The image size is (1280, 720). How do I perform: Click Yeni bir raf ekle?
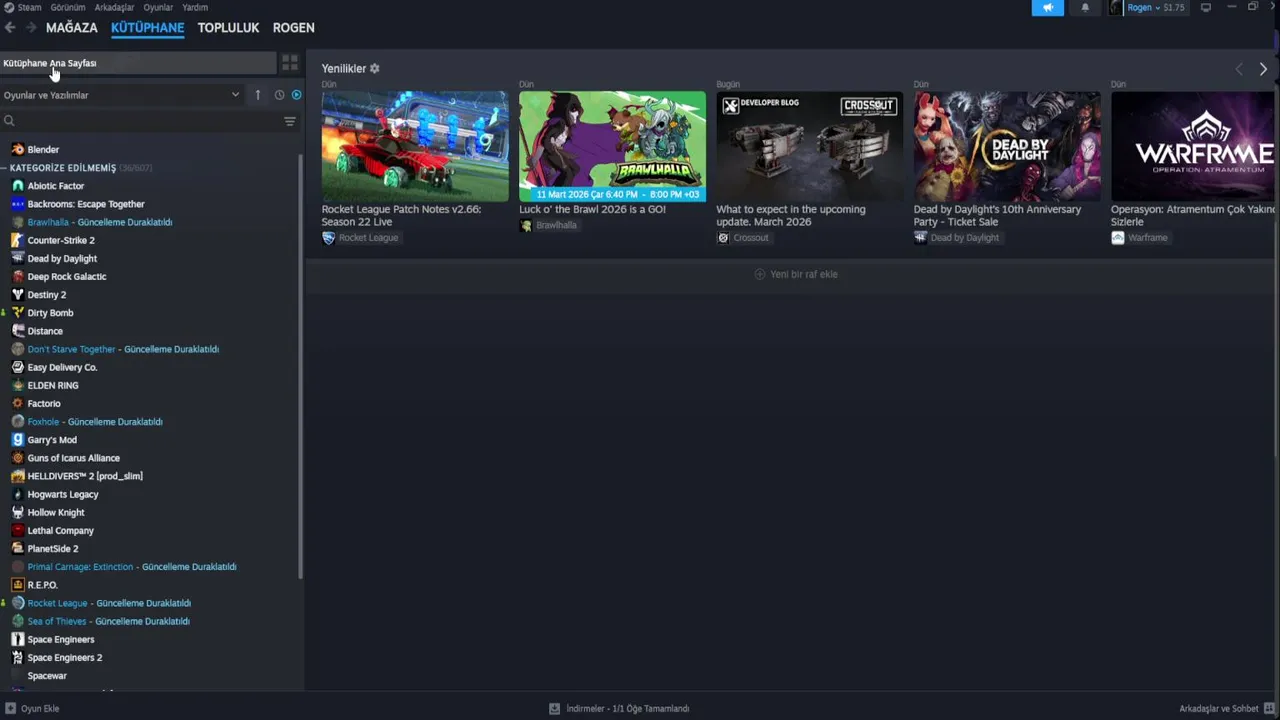(x=796, y=274)
